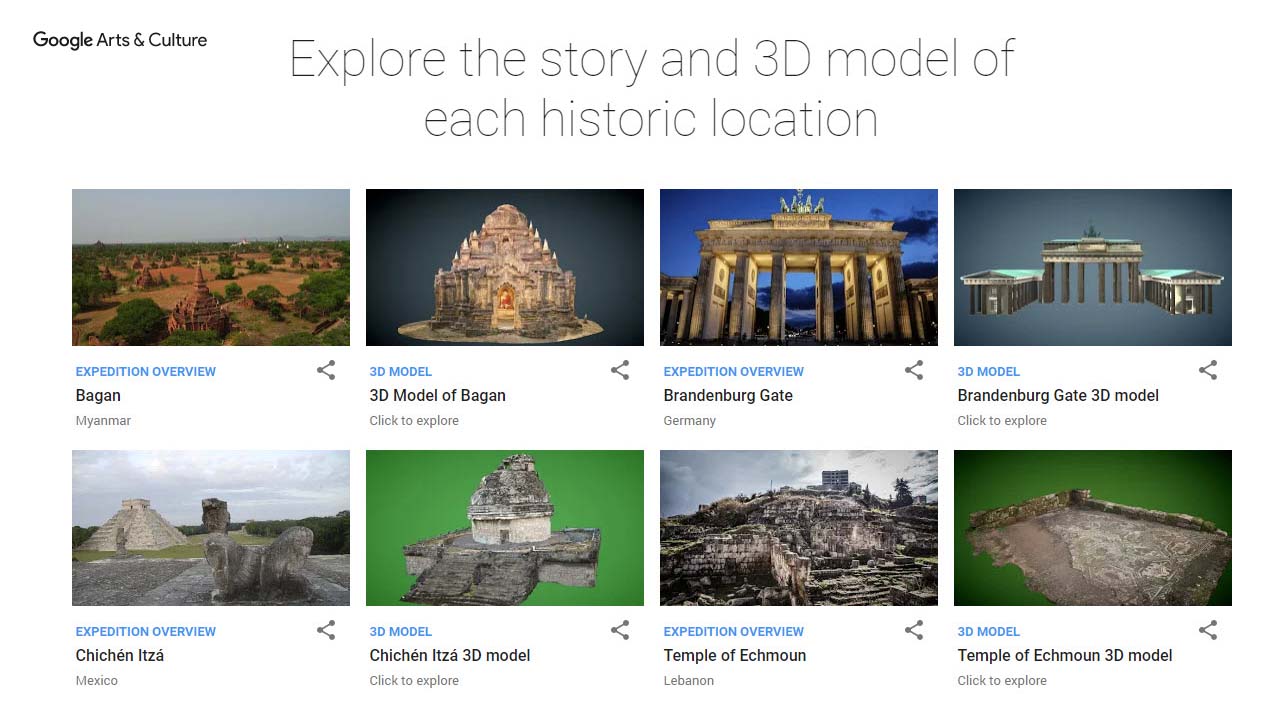Open the Brandenburg Gate expedition overview
The height and width of the screenshot is (720, 1280).
click(x=728, y=395)
